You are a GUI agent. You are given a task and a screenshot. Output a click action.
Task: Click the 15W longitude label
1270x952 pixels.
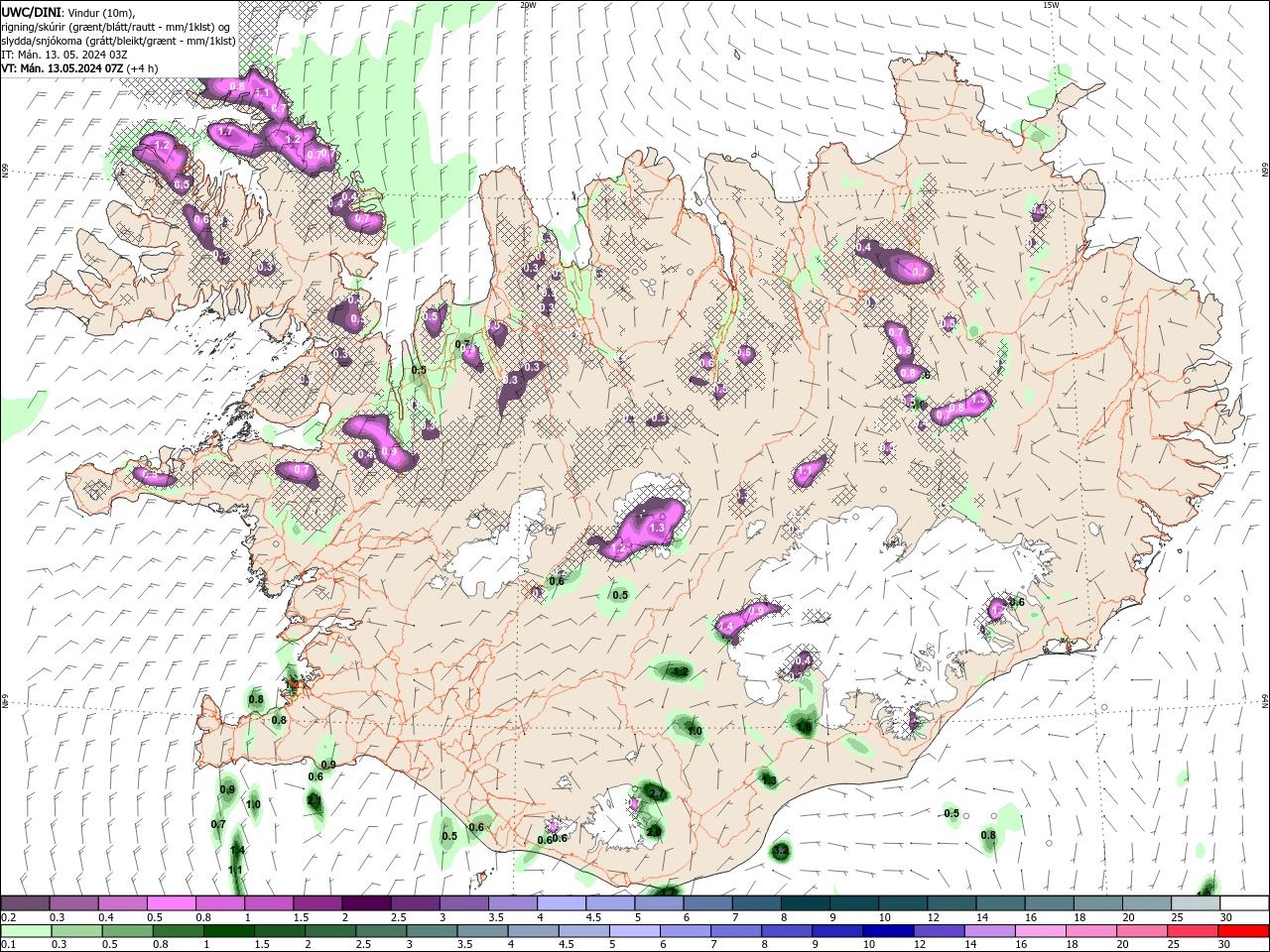pyautogui.click(x=1051, y=5)
